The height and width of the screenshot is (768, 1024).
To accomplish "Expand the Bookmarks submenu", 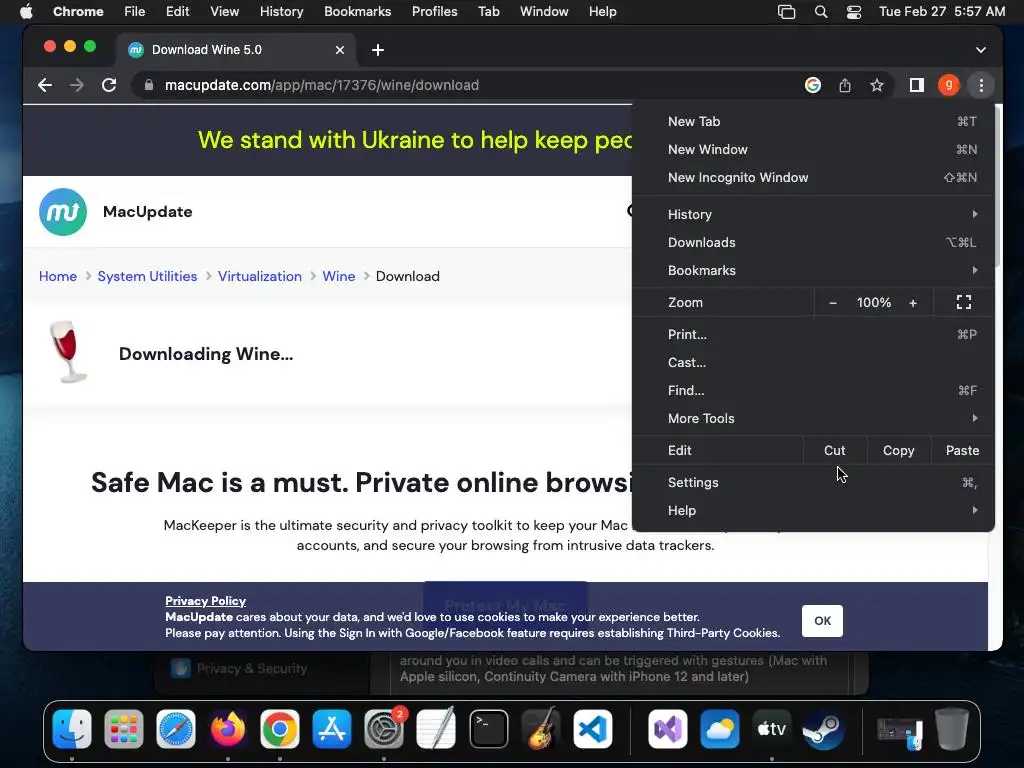I will click(813, 270).
